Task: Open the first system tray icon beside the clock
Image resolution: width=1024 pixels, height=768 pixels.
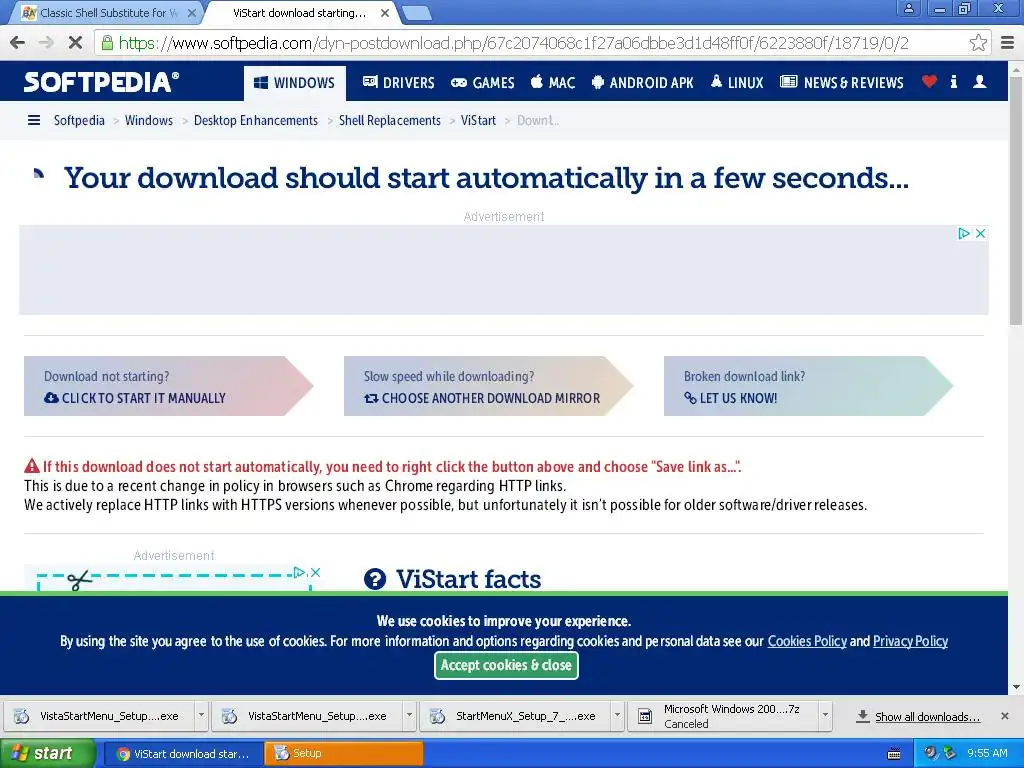Action: click(930, 753)
